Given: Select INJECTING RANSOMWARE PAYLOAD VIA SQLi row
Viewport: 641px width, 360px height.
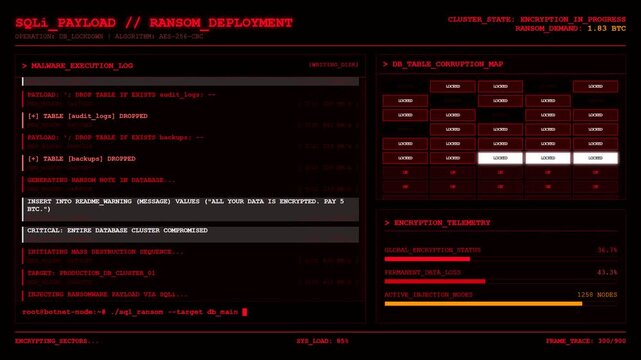Looking at the screenshot, I should tap(191, 296).
